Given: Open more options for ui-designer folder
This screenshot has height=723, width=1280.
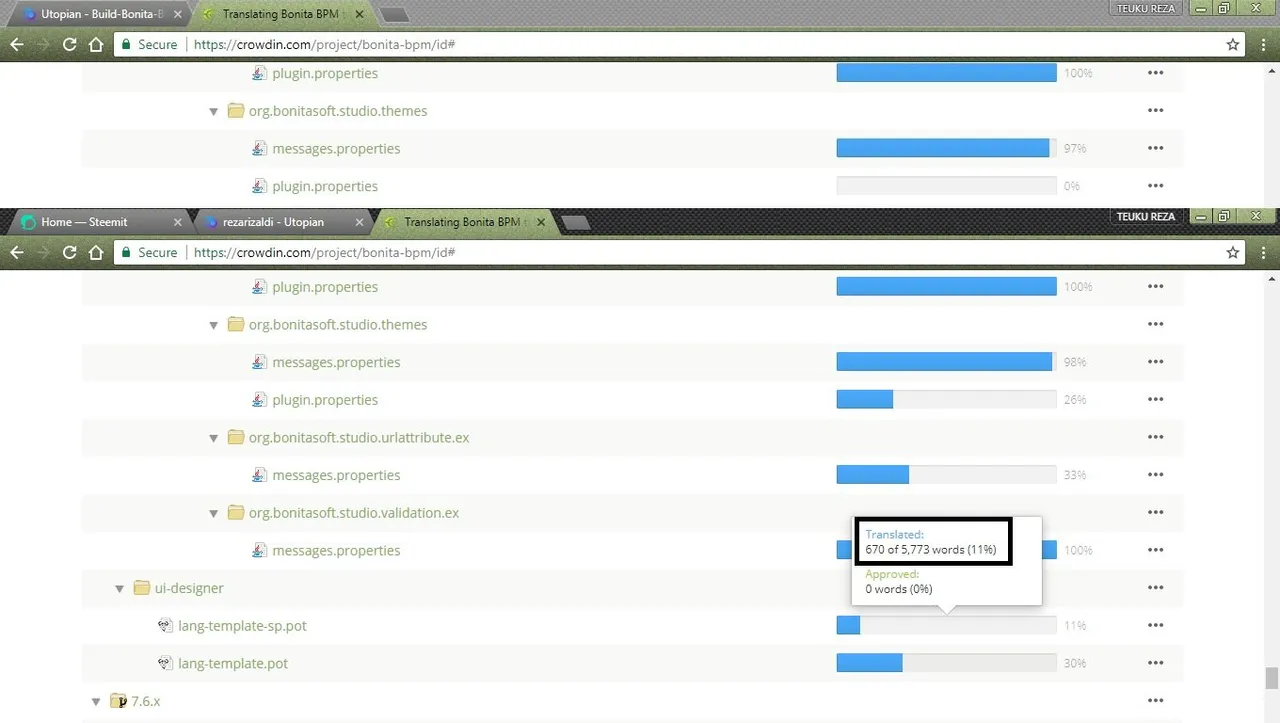Looking at the screenshot, I should (x=1156, y=588).
